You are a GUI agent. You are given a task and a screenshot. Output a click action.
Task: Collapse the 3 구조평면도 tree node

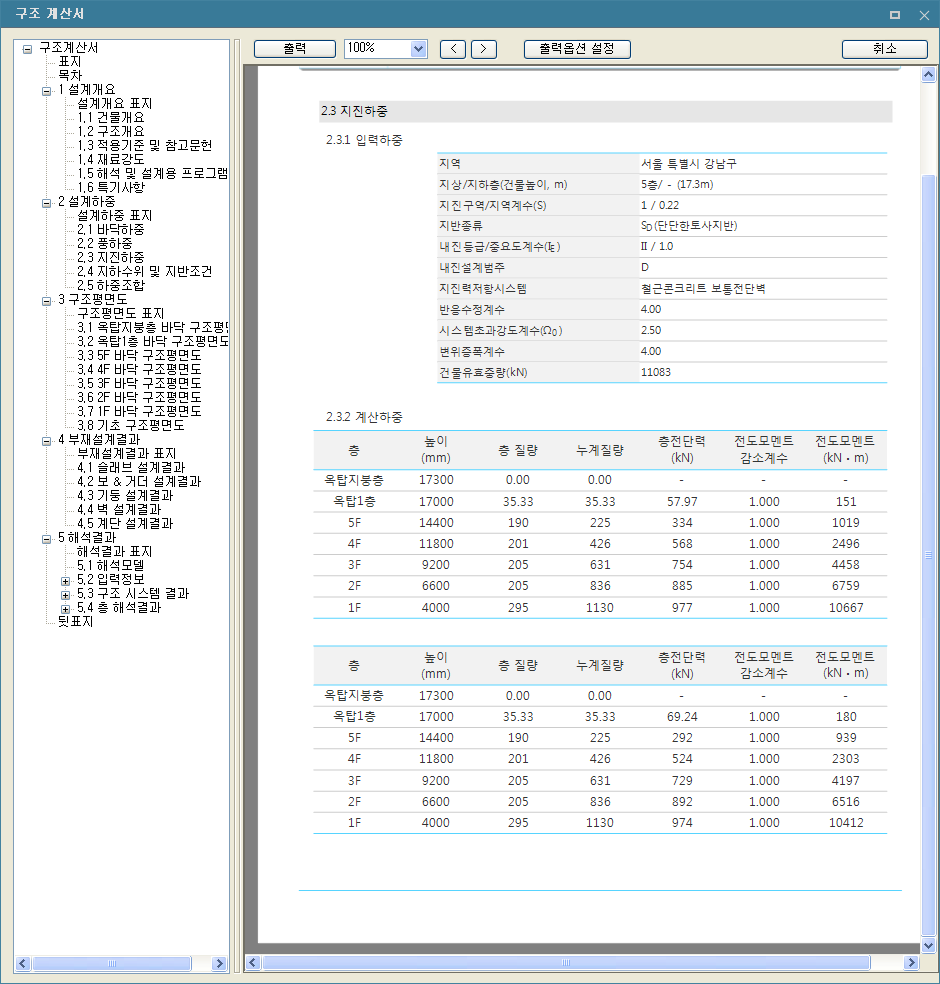[46, 301]
